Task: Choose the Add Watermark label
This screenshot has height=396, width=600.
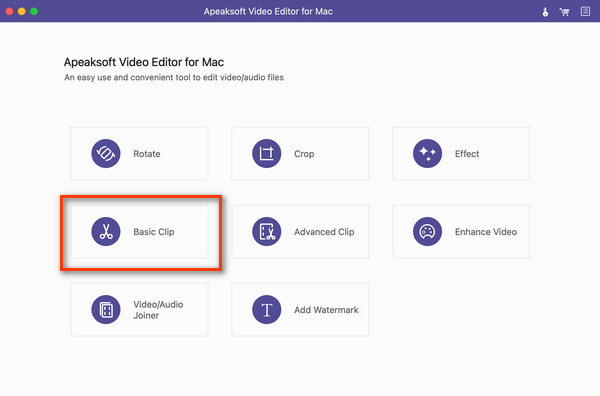Action: pos(326,310)
